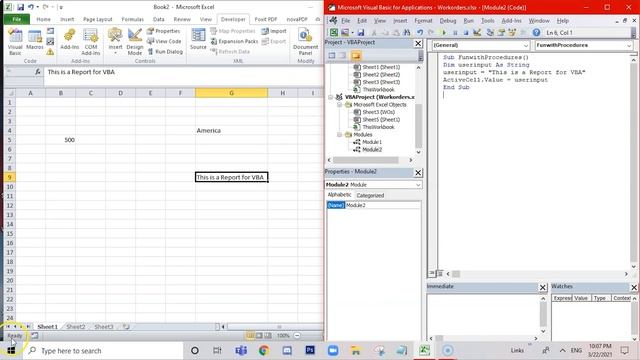This screenshot has width=640, height=360.
Task: Click the Visual Basic button in Excel ribbon
Action: coord(15,42)
